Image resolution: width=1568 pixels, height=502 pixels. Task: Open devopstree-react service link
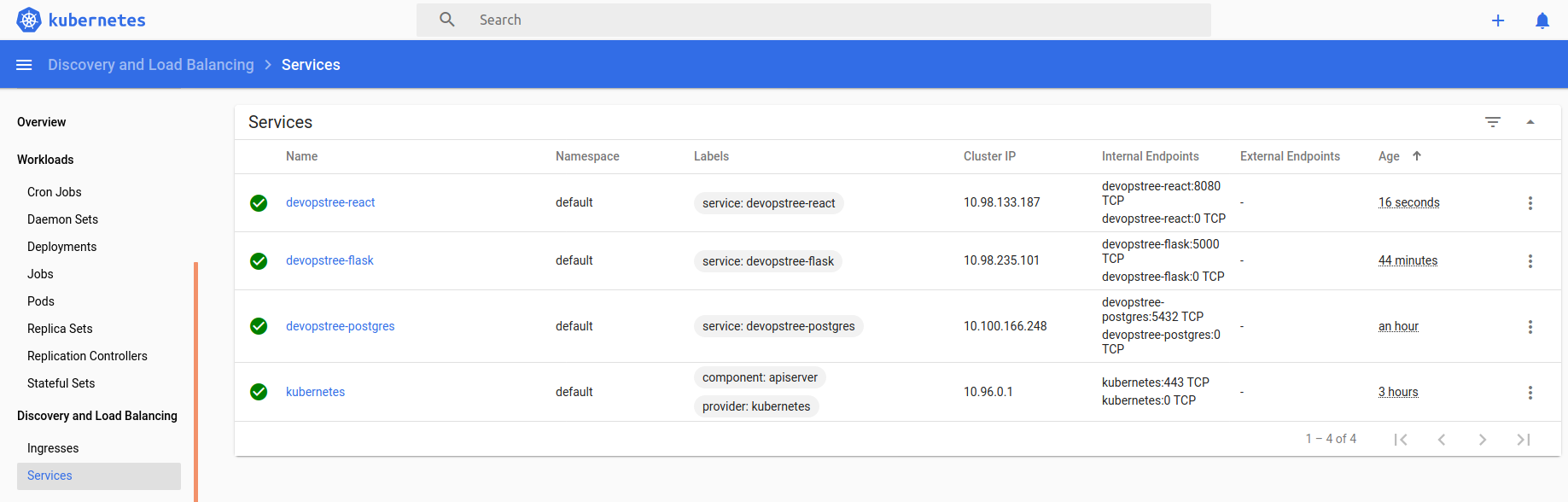[330, 202]
